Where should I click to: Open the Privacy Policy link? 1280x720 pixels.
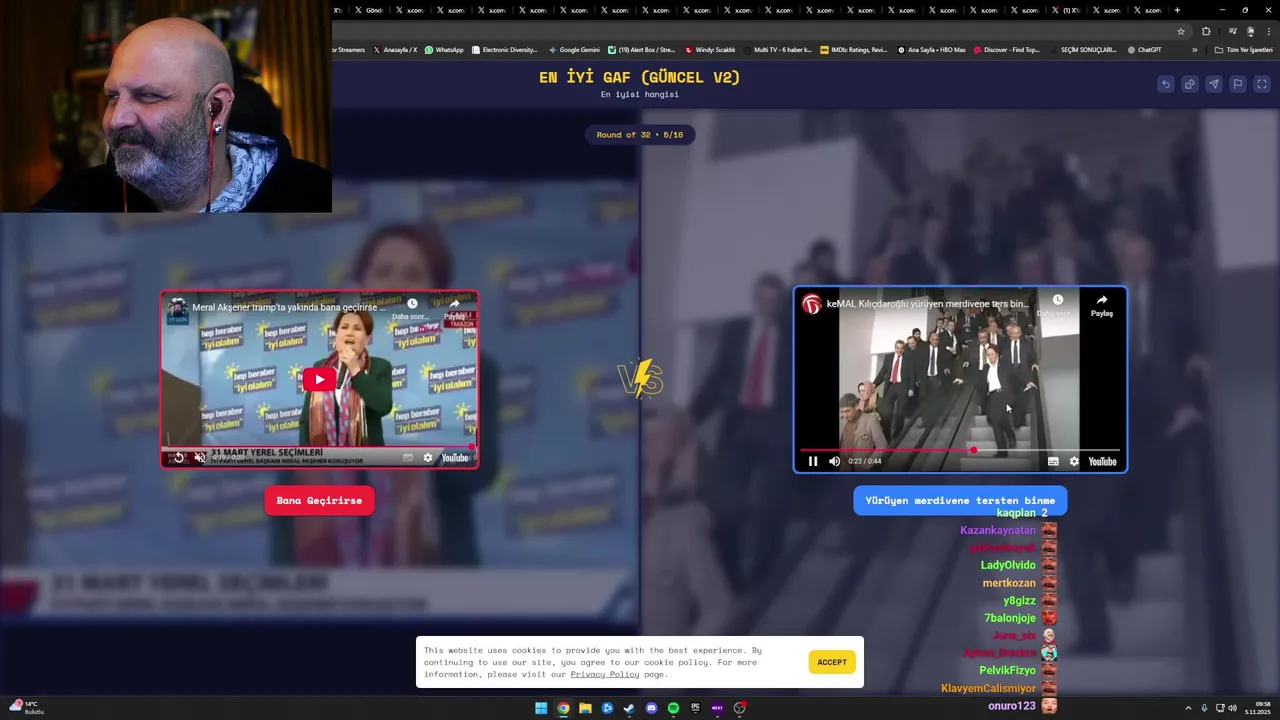click(605, 674)
